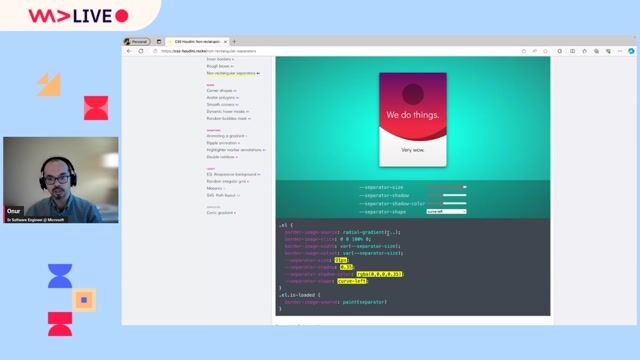Open the Ripple animation link
This screenshot has height=360, width=640.
point(223,143)
